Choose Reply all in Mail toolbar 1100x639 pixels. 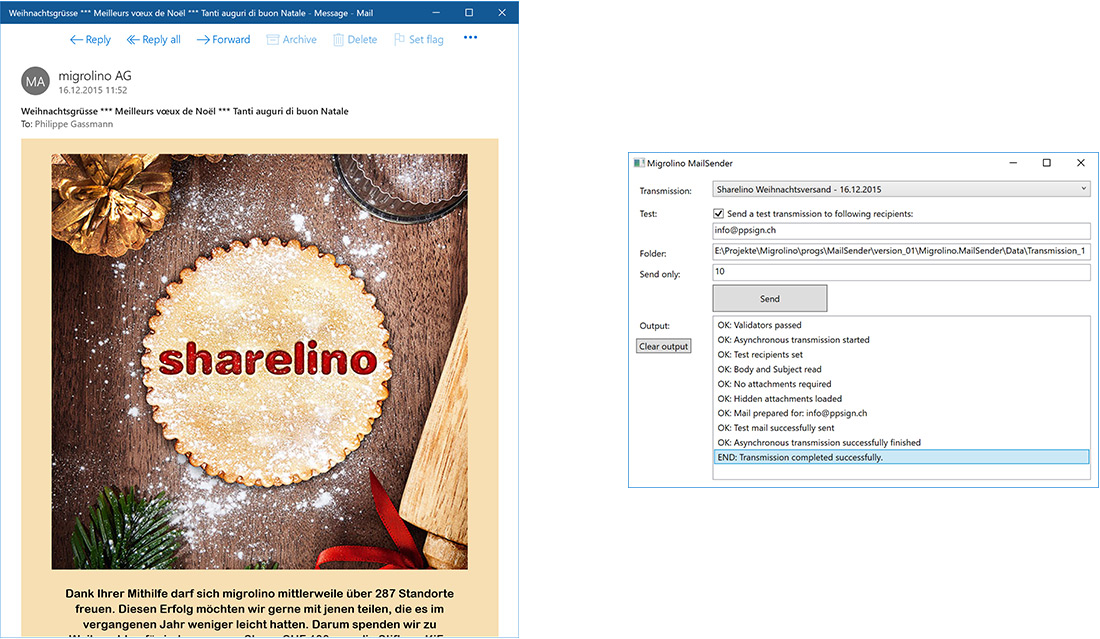[154, 40]
